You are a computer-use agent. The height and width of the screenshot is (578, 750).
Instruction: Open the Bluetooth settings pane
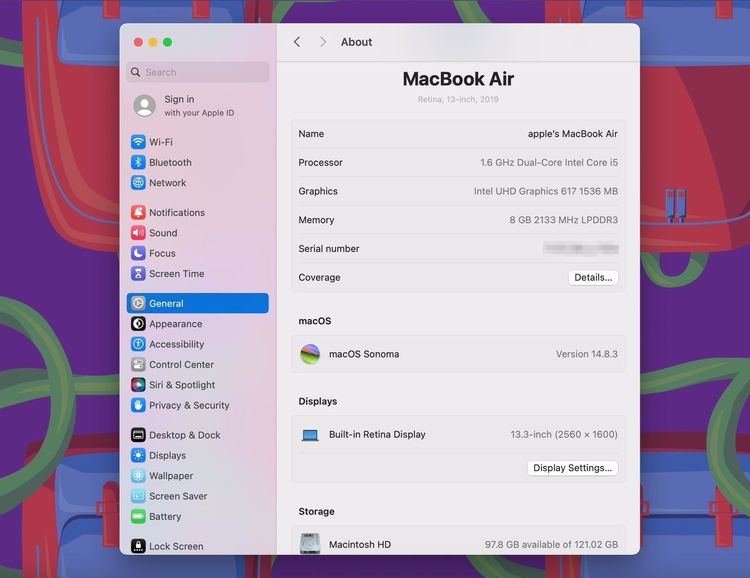pyautogui.click(x=198, y=162)
